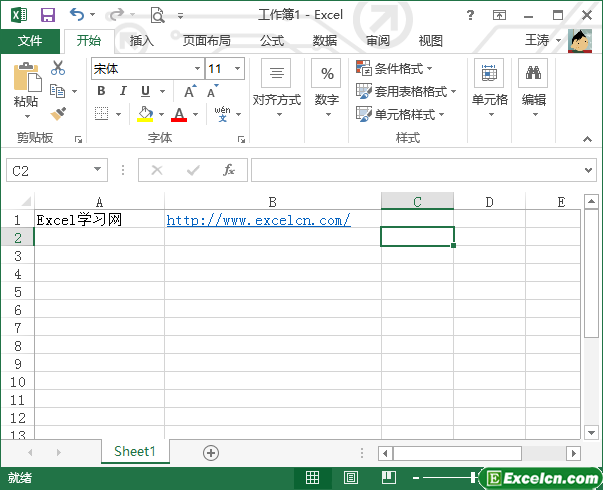Toggle Underline formatting
Screen dimensions: 603x490
(x=146, y=91)
